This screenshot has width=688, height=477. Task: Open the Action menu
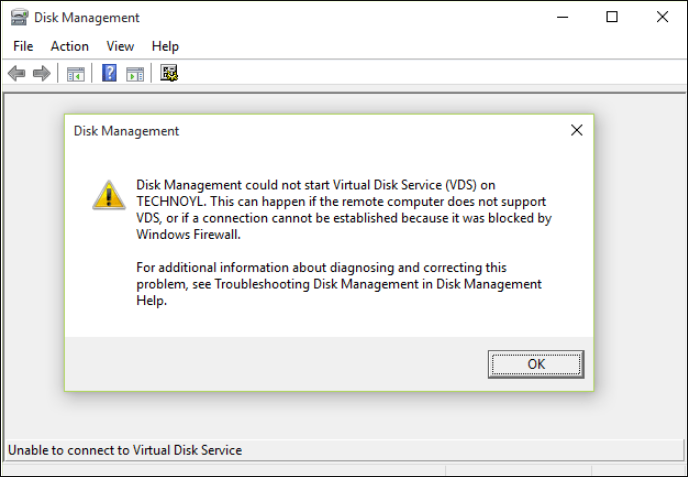[70, 46]
